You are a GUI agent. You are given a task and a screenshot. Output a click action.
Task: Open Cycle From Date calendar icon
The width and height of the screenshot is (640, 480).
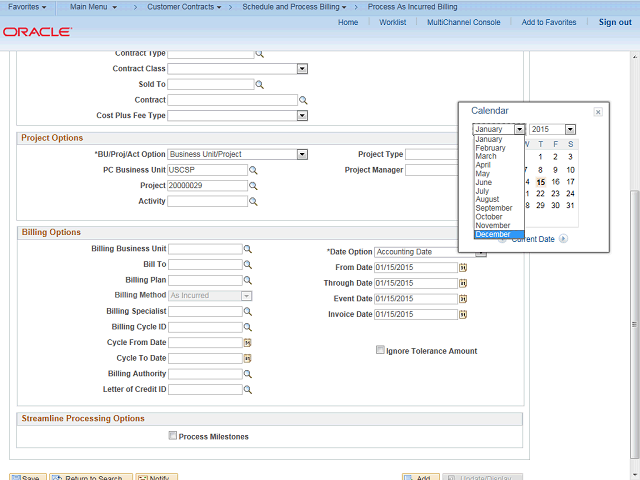point(248,343)
